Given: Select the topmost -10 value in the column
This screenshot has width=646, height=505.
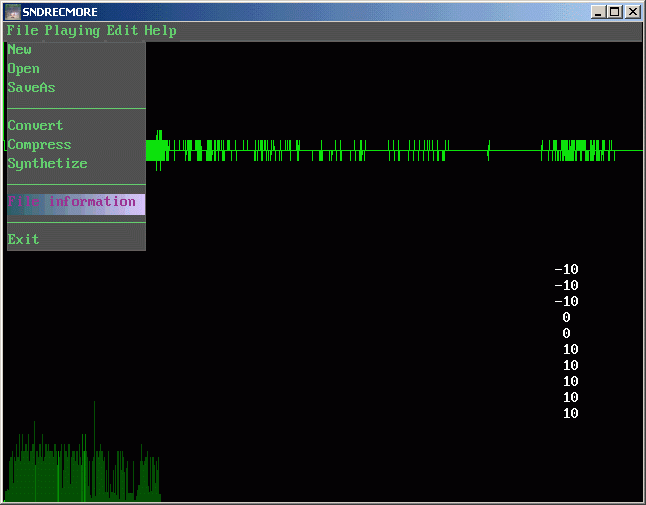Looking at the screenshot, I should [x=566, y=270].
